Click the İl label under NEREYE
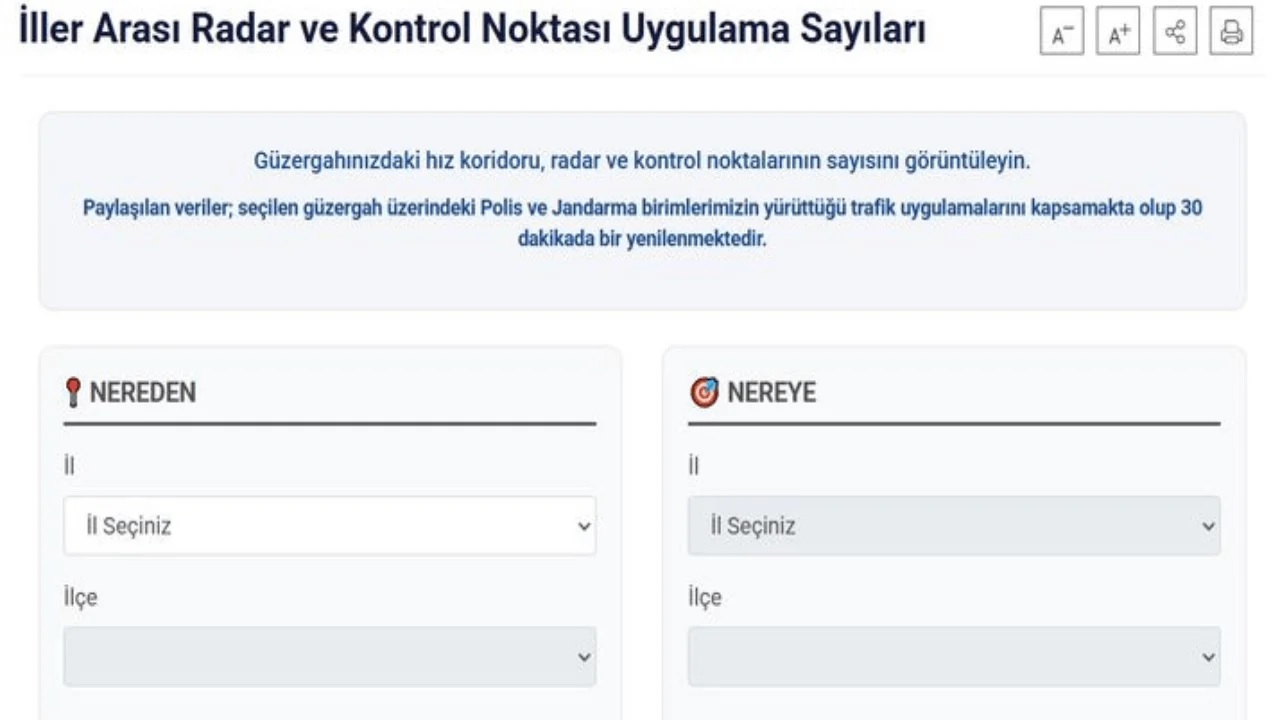The height and width of the screenshot is (720, 1280). point(694,466)
